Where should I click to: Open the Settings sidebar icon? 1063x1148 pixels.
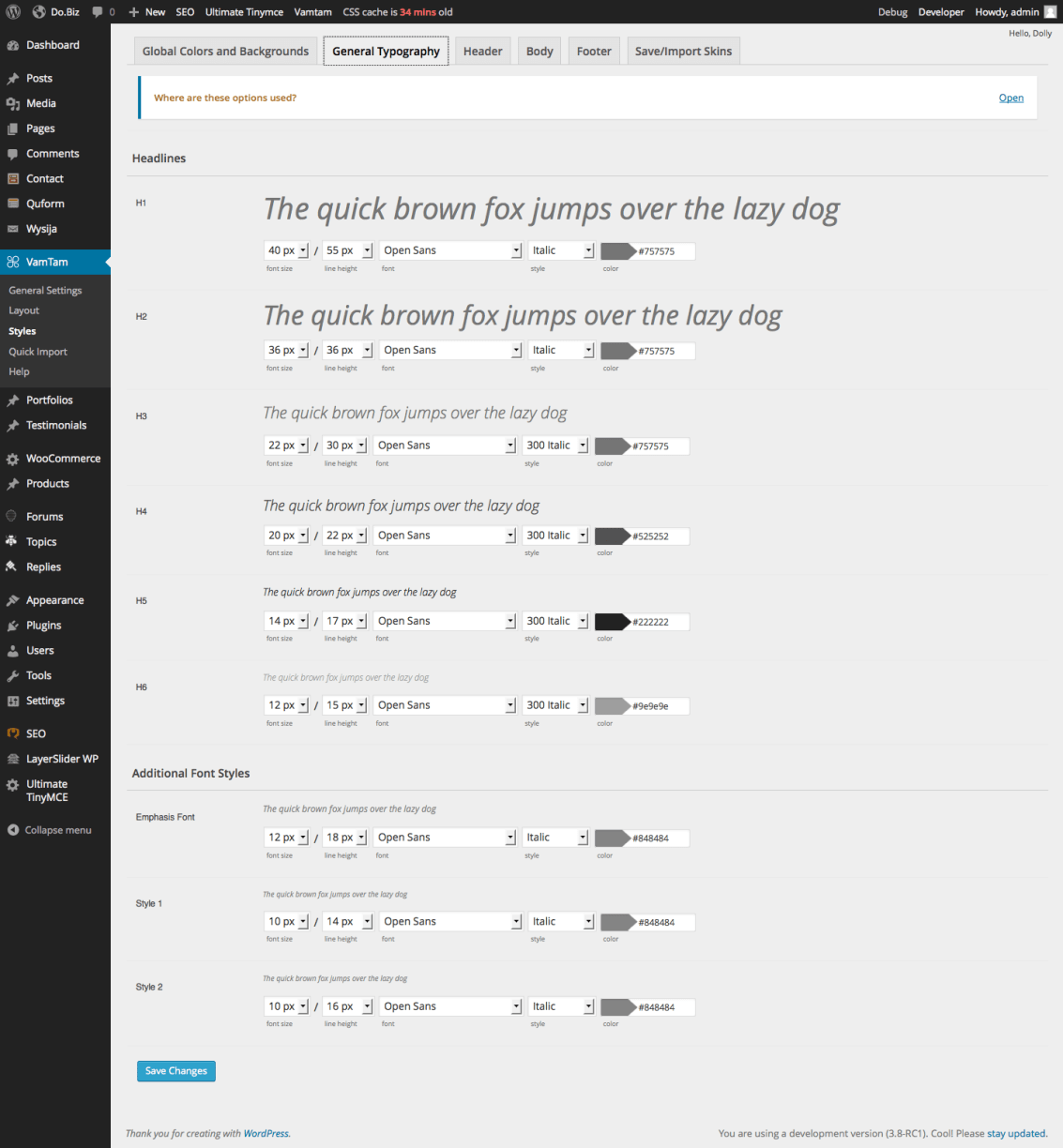[x=13, y=702]
